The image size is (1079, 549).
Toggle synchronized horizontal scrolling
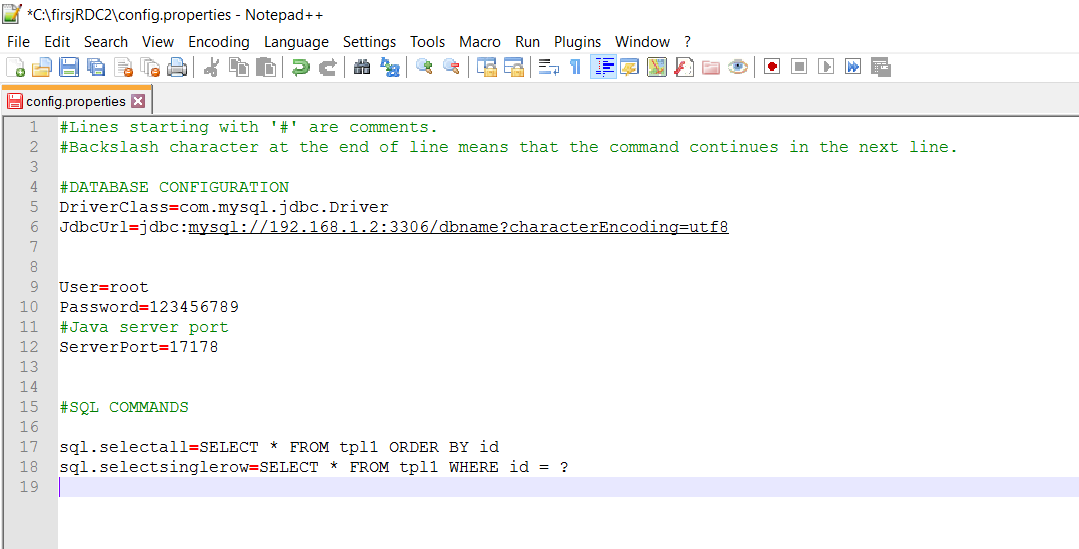514,67
